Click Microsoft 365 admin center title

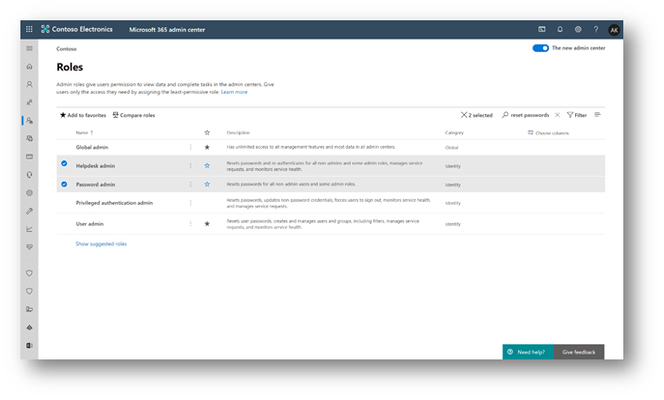pyautogui.click(x=167, y=30)
